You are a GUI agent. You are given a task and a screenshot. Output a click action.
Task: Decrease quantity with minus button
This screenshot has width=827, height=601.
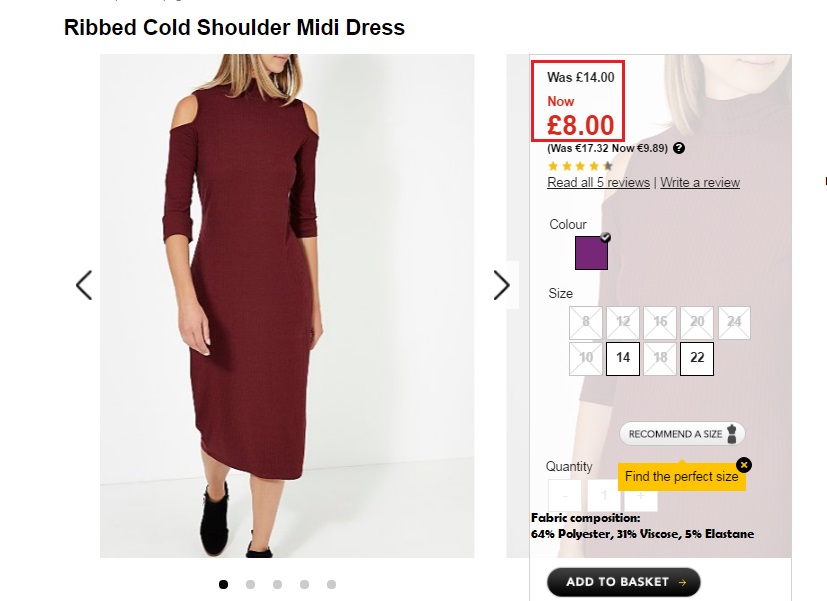click(565, 496)
